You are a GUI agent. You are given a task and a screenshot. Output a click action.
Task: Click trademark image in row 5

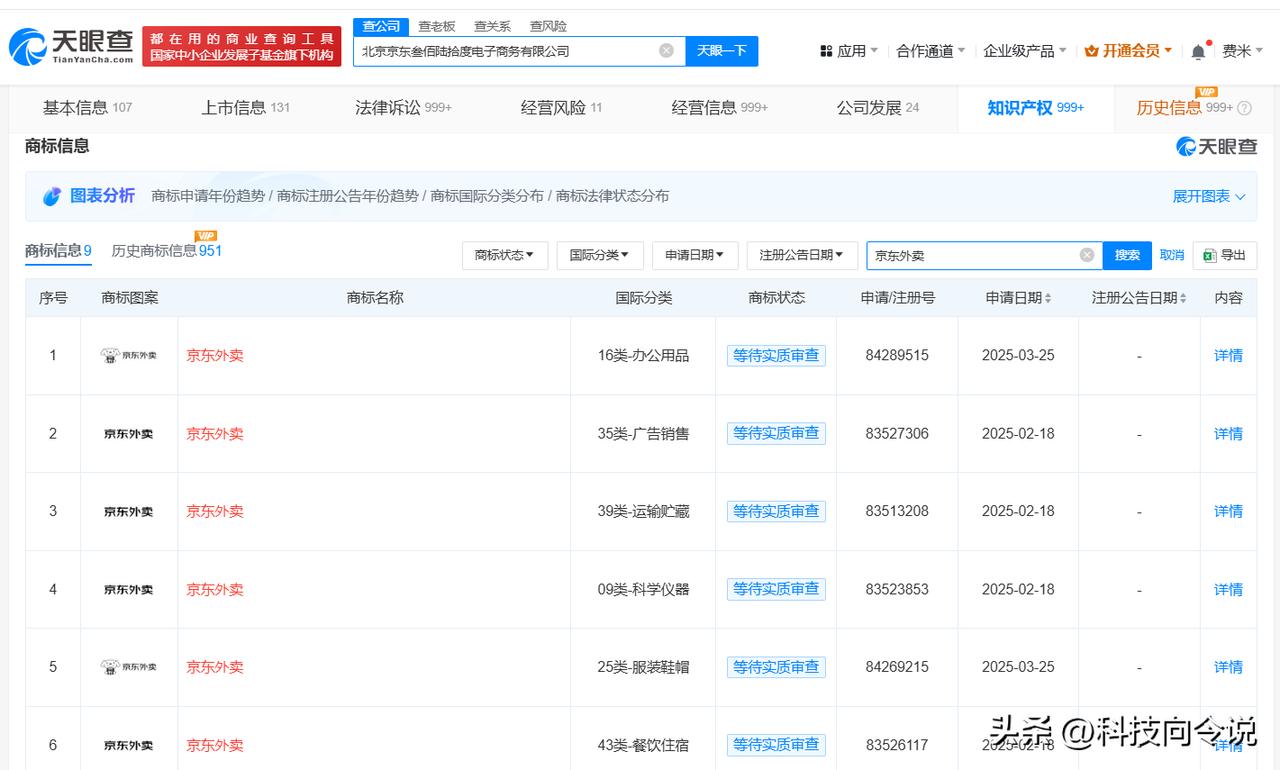click(x=129, y=667)
